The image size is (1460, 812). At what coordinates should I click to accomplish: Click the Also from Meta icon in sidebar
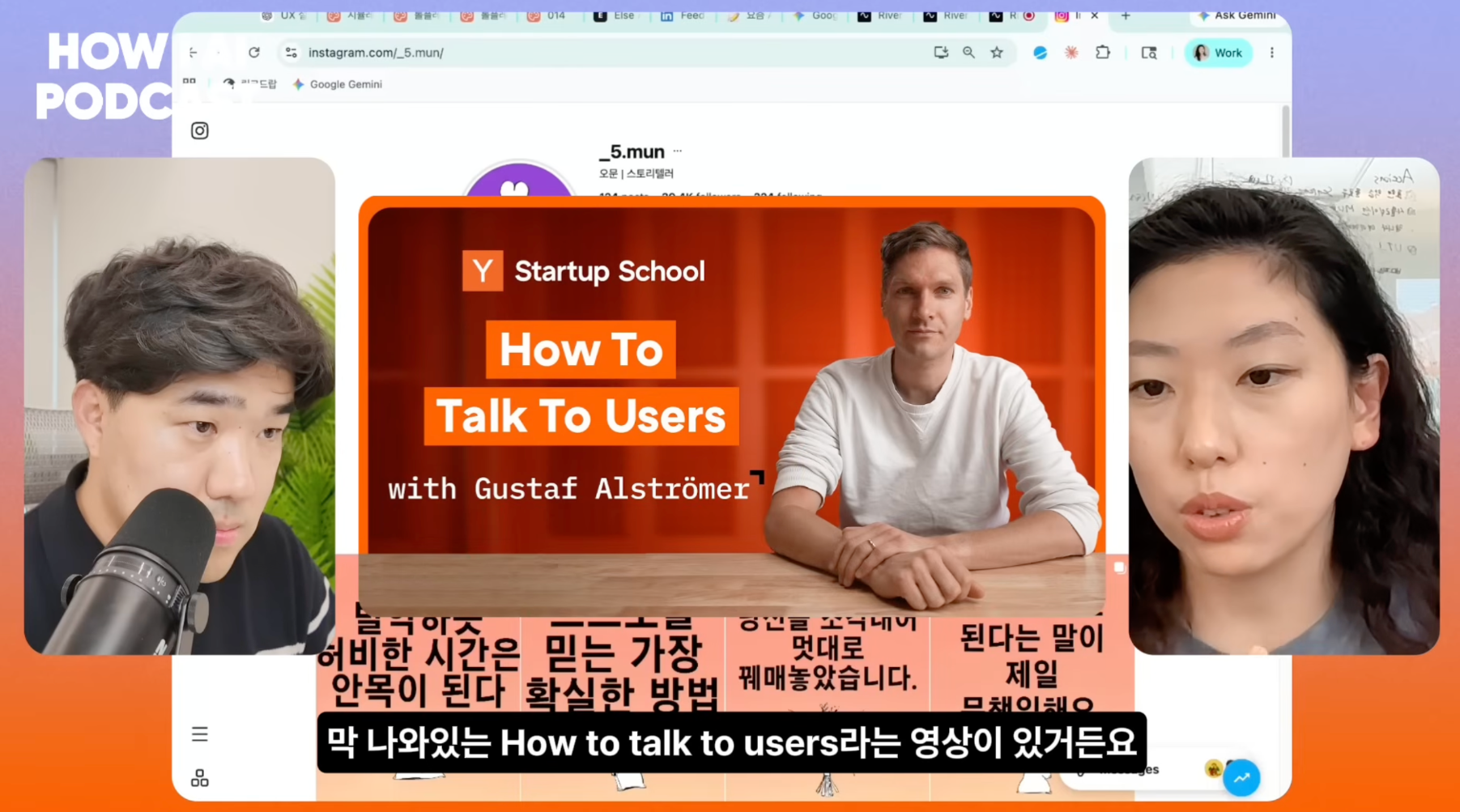[200, 778]
